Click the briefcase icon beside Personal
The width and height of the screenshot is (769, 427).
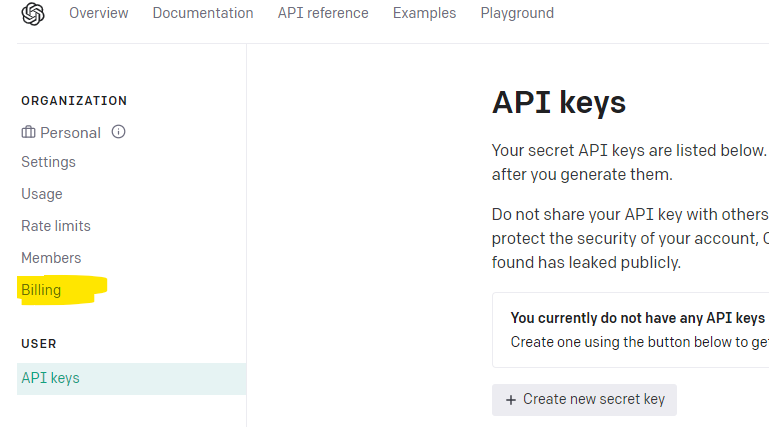tap(28, 132)
